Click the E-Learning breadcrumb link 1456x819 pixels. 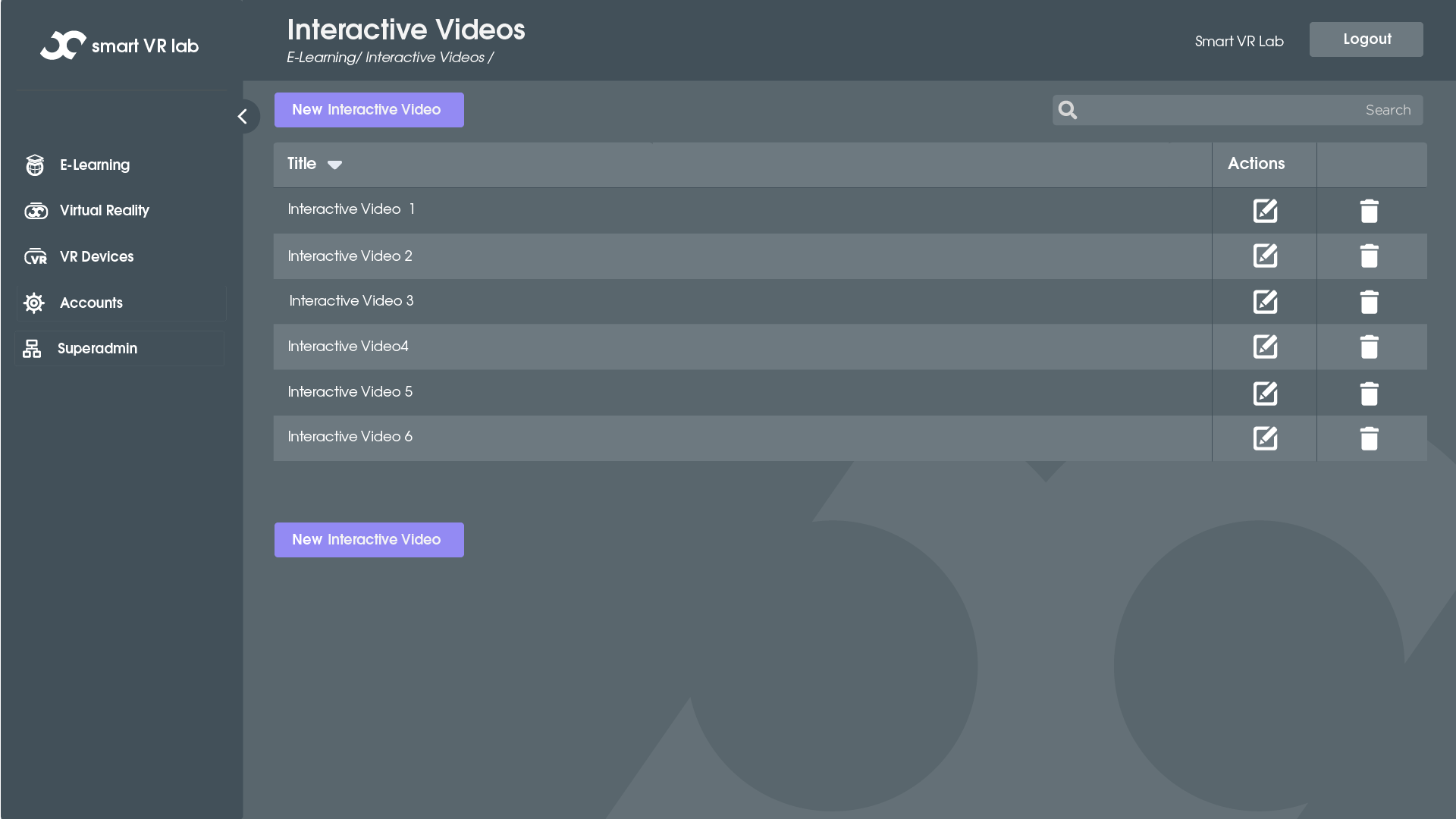point(321,58)
